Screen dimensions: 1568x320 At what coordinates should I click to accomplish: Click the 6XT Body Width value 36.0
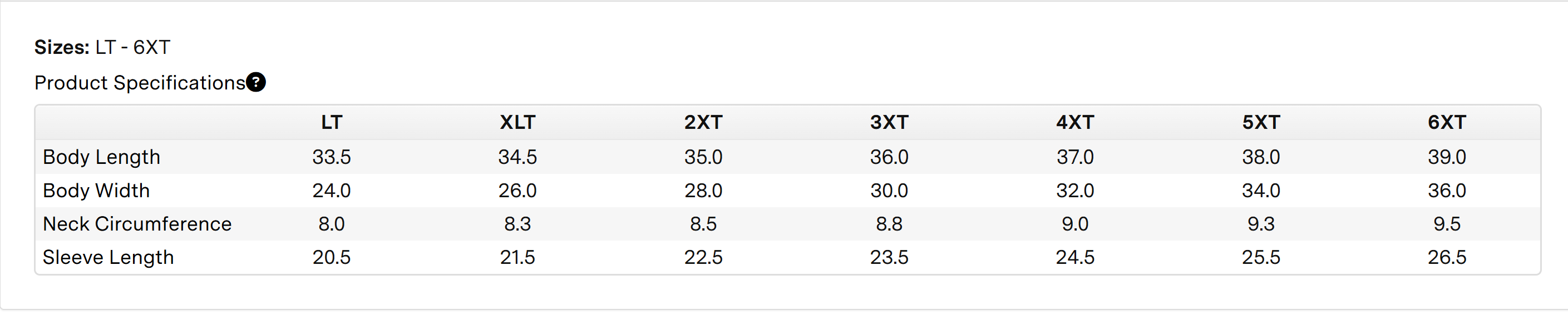(x=1447, y=191)
